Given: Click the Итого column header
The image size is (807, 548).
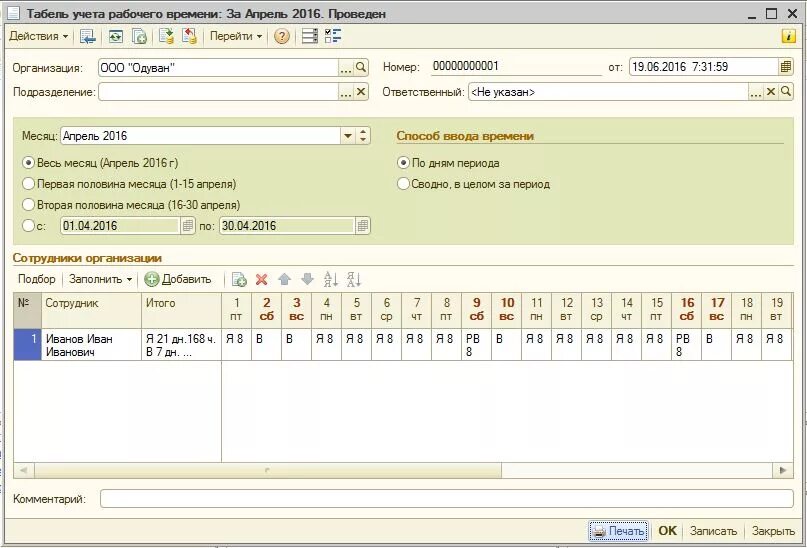Looking at the screenshot, I should 182,310.
